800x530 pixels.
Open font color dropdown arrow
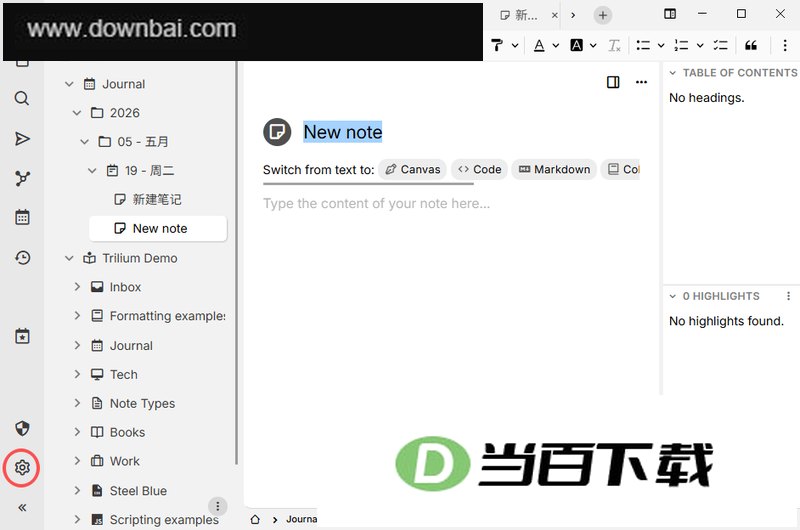pos(556,45)
